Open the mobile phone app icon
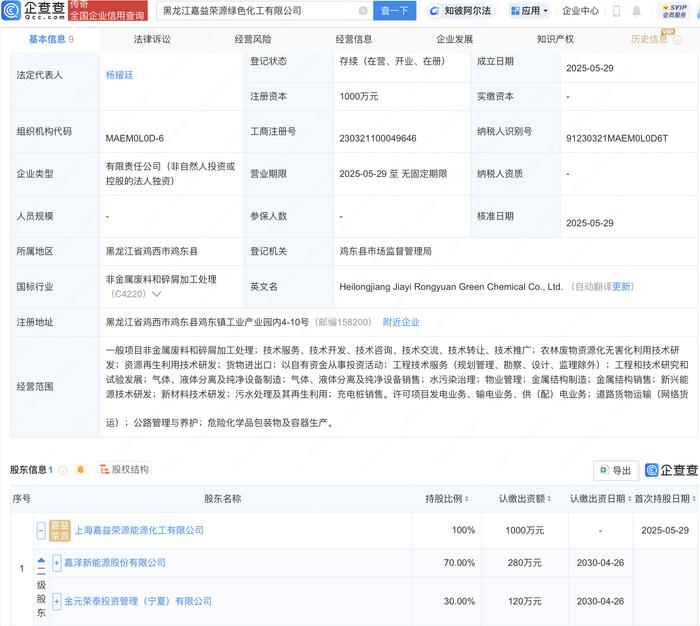700x626 pixels. pyautogui.click(x=616, y=11)
